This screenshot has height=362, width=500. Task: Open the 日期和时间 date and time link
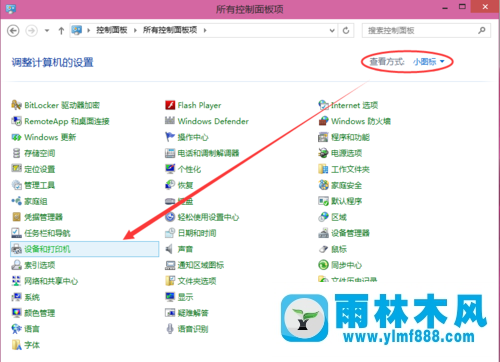197,233
